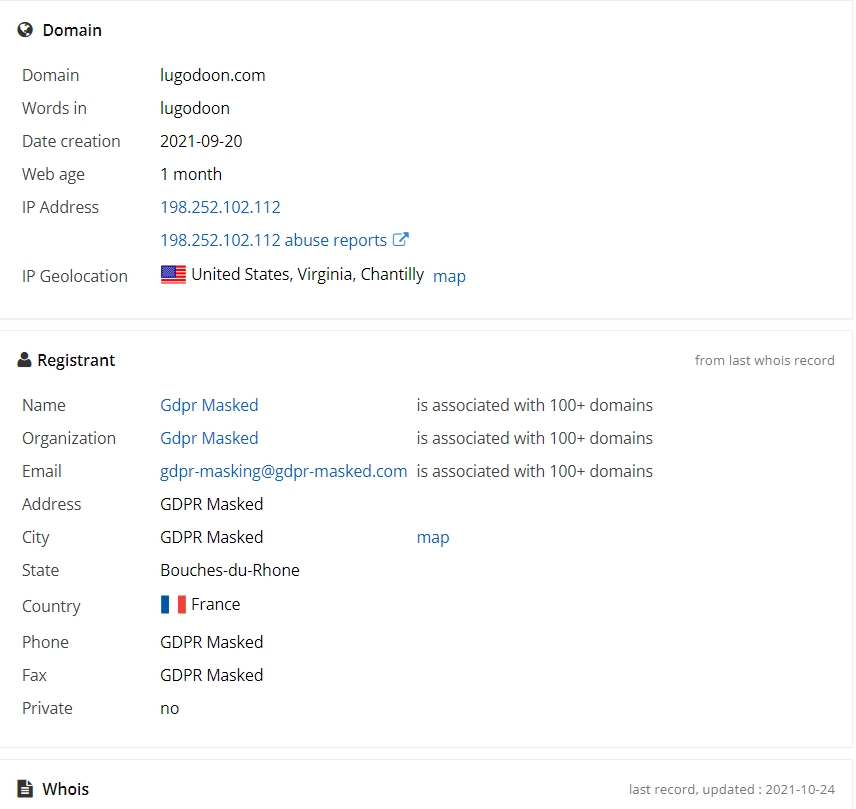Click the from last whois record note
The width and height of the screenshot is (856, 809).
click(764, 360)
